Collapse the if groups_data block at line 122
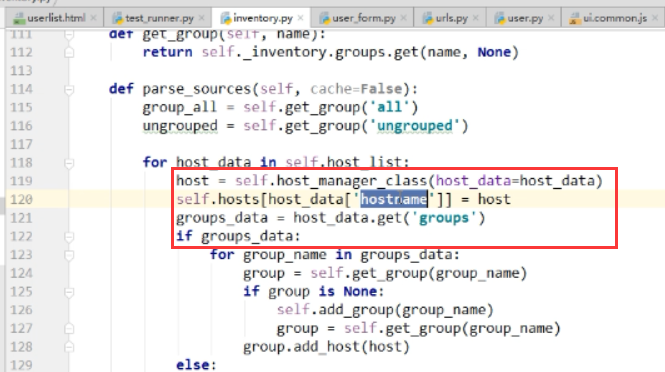Screen dimensions: 665x372 coord(69,237)
